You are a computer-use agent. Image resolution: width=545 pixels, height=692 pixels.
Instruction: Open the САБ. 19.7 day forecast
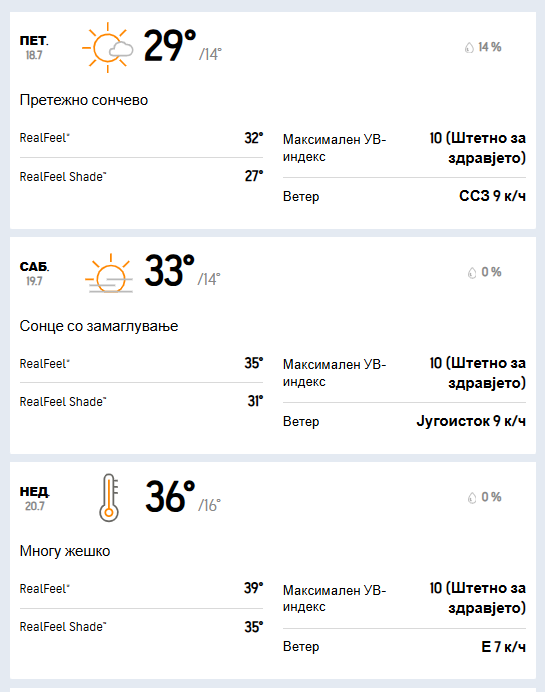[34, 273]
